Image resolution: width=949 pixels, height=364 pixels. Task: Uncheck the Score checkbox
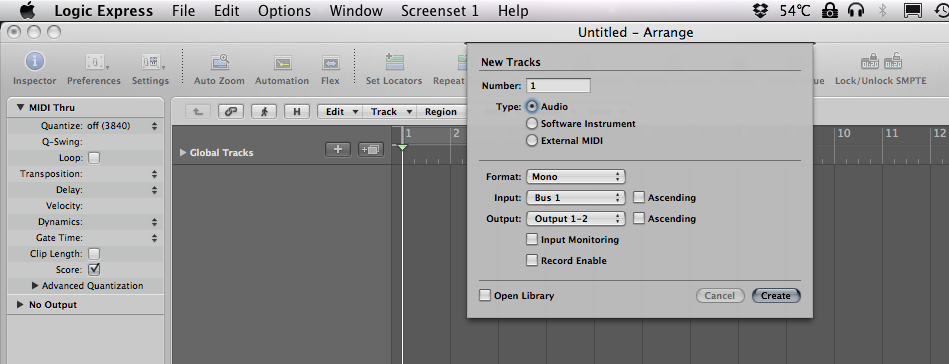94,270
